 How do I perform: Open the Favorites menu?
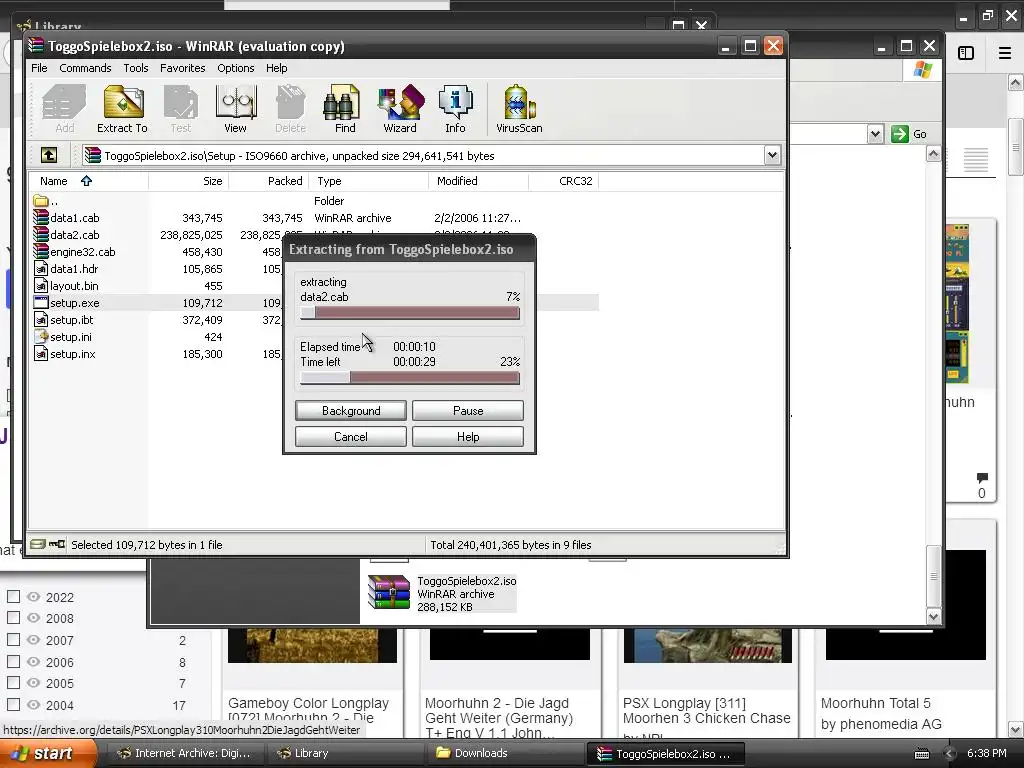pos(182,68)
